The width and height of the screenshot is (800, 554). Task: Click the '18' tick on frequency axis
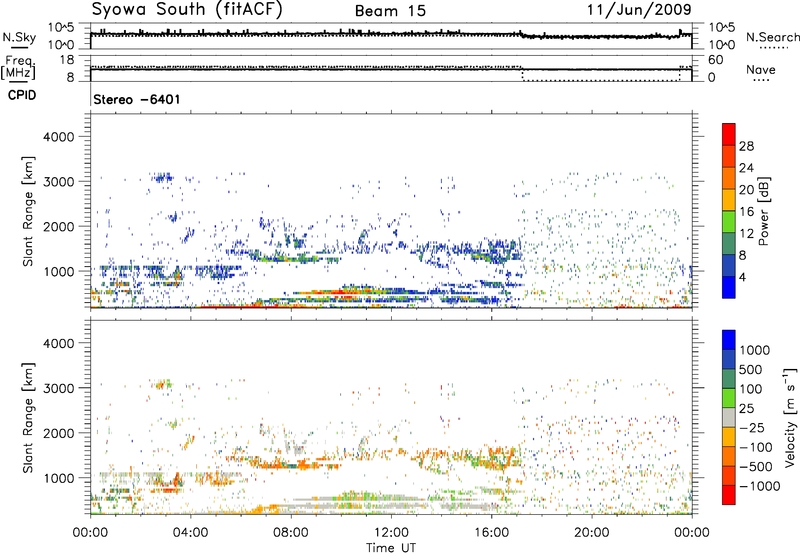click(x=67, y=59)
